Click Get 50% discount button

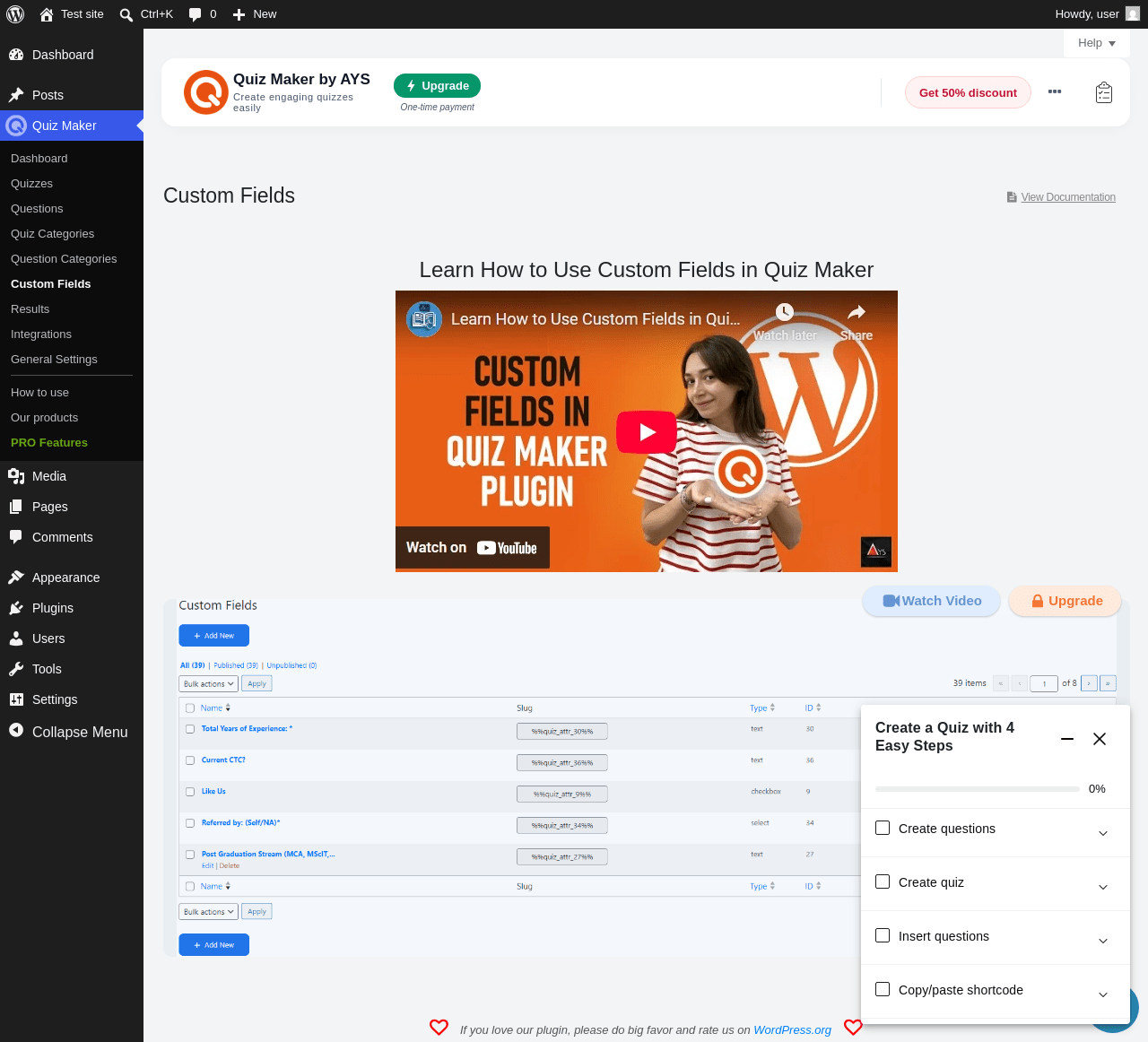coord(968,92)
